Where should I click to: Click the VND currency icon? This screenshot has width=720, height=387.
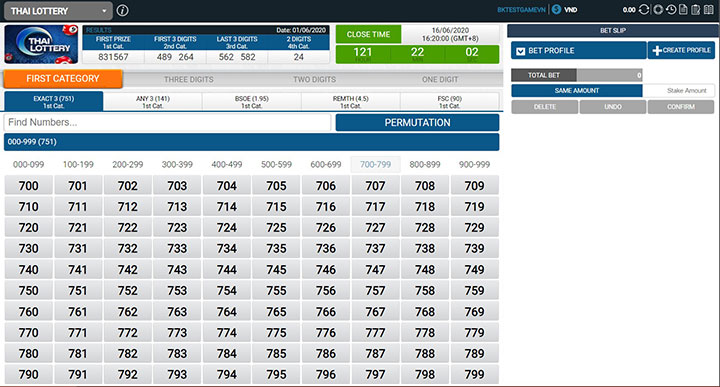coord(557,9)
